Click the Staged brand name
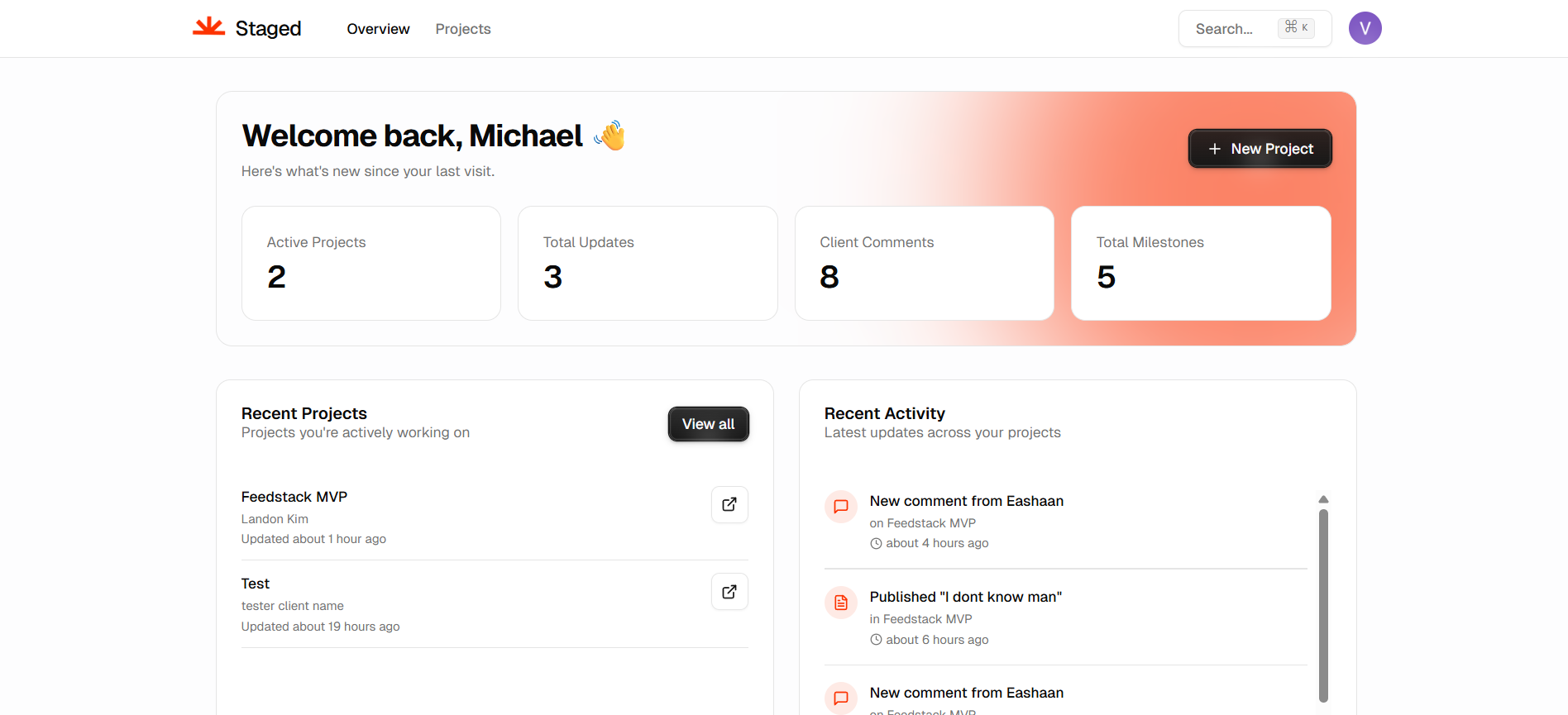1568x715 pixels. click(x=268, y=28)
